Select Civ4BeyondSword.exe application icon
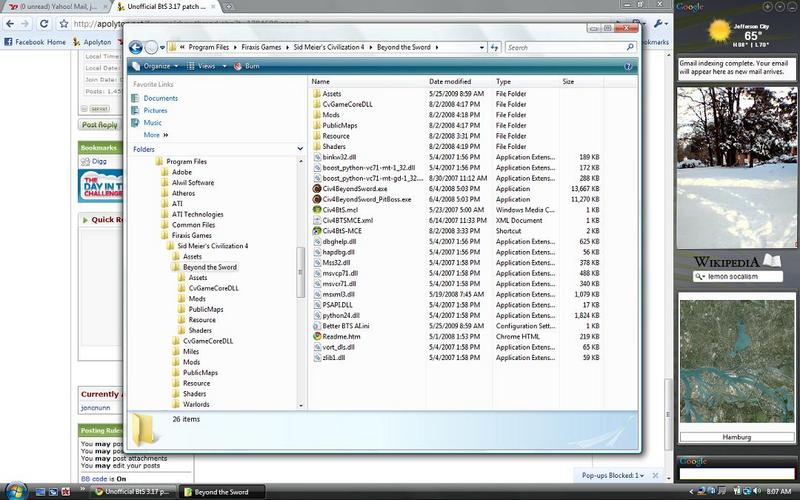The image size is (800, 500). point(317,189)
